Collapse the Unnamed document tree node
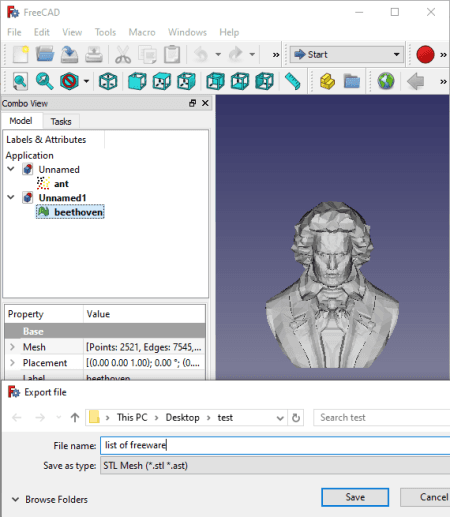This screenshot has height=517, width=450. click(x=11, y=169)
